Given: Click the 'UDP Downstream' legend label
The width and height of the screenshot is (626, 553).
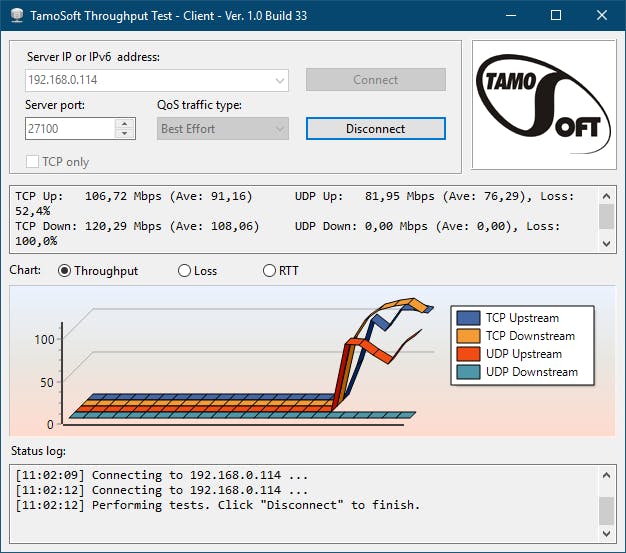Looking at the screenshot, I should (531, 372).
